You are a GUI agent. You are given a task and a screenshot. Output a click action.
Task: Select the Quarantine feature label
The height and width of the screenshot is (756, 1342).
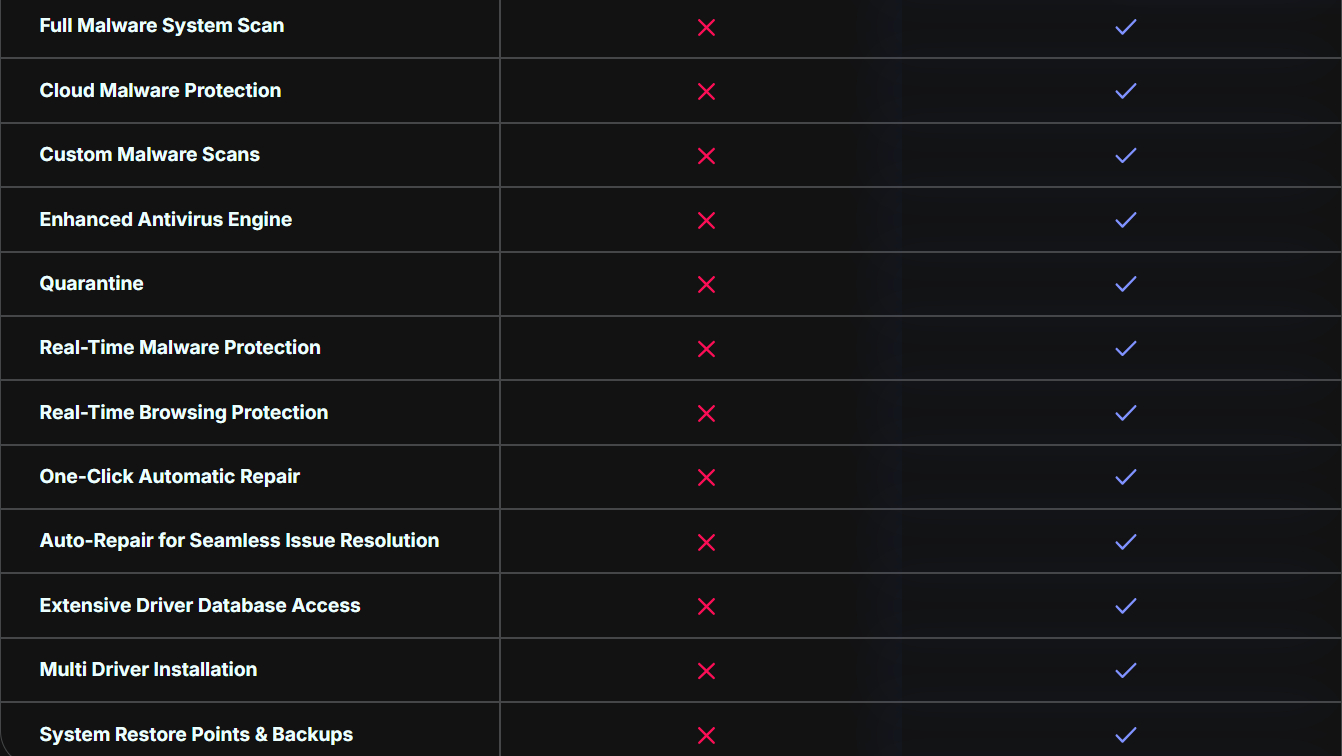91,283
